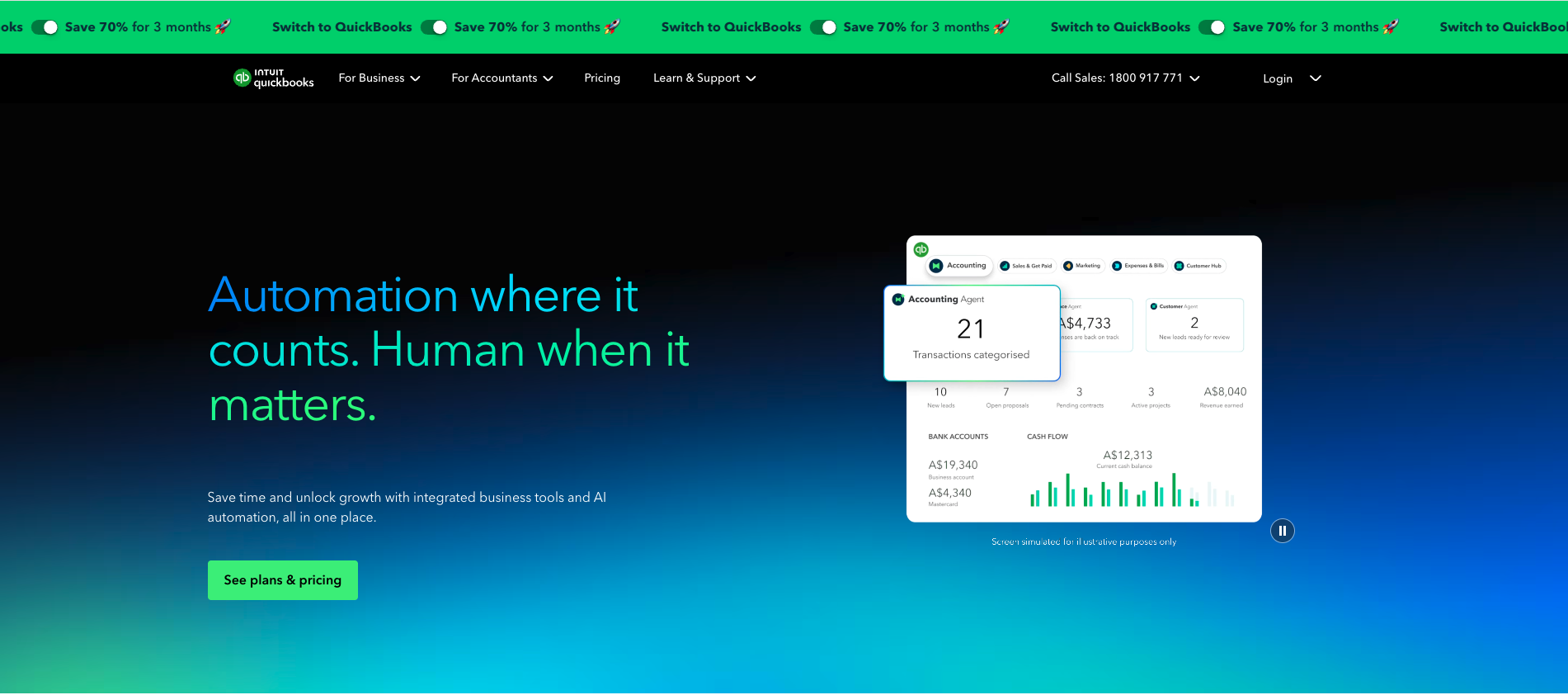Click the A$19,340 Business account balance

click(953, 468)
